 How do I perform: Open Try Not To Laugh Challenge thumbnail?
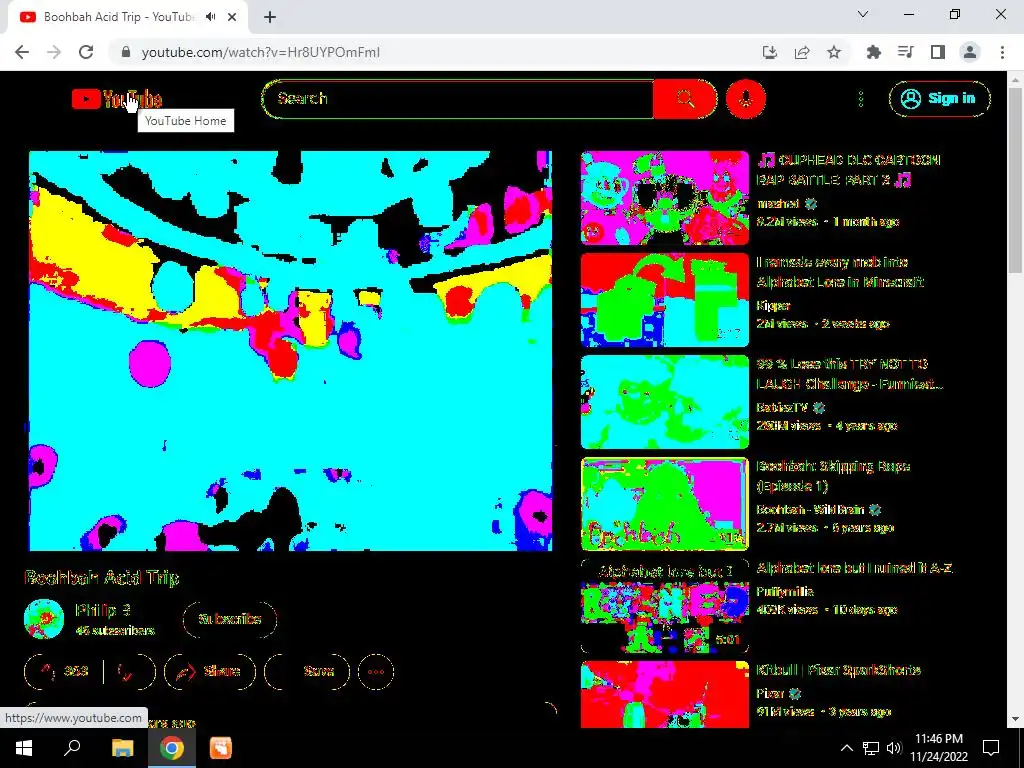[x=665, y=402]
